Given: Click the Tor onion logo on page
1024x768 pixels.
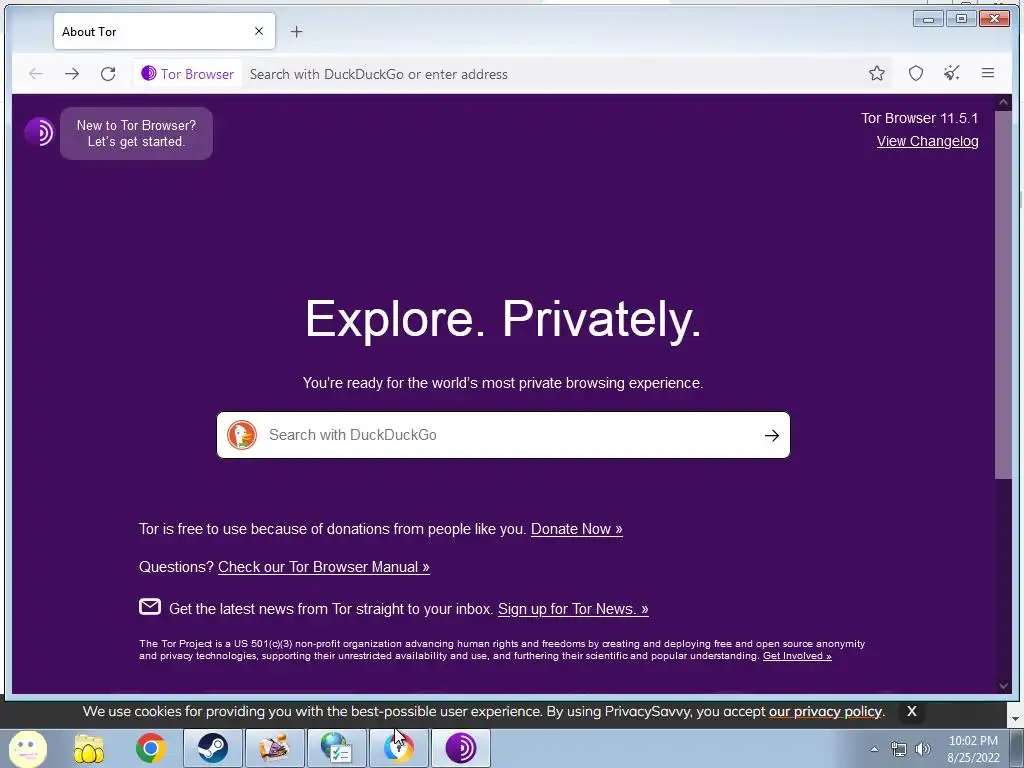Looking at the screenshot, I should coord(39,133).
